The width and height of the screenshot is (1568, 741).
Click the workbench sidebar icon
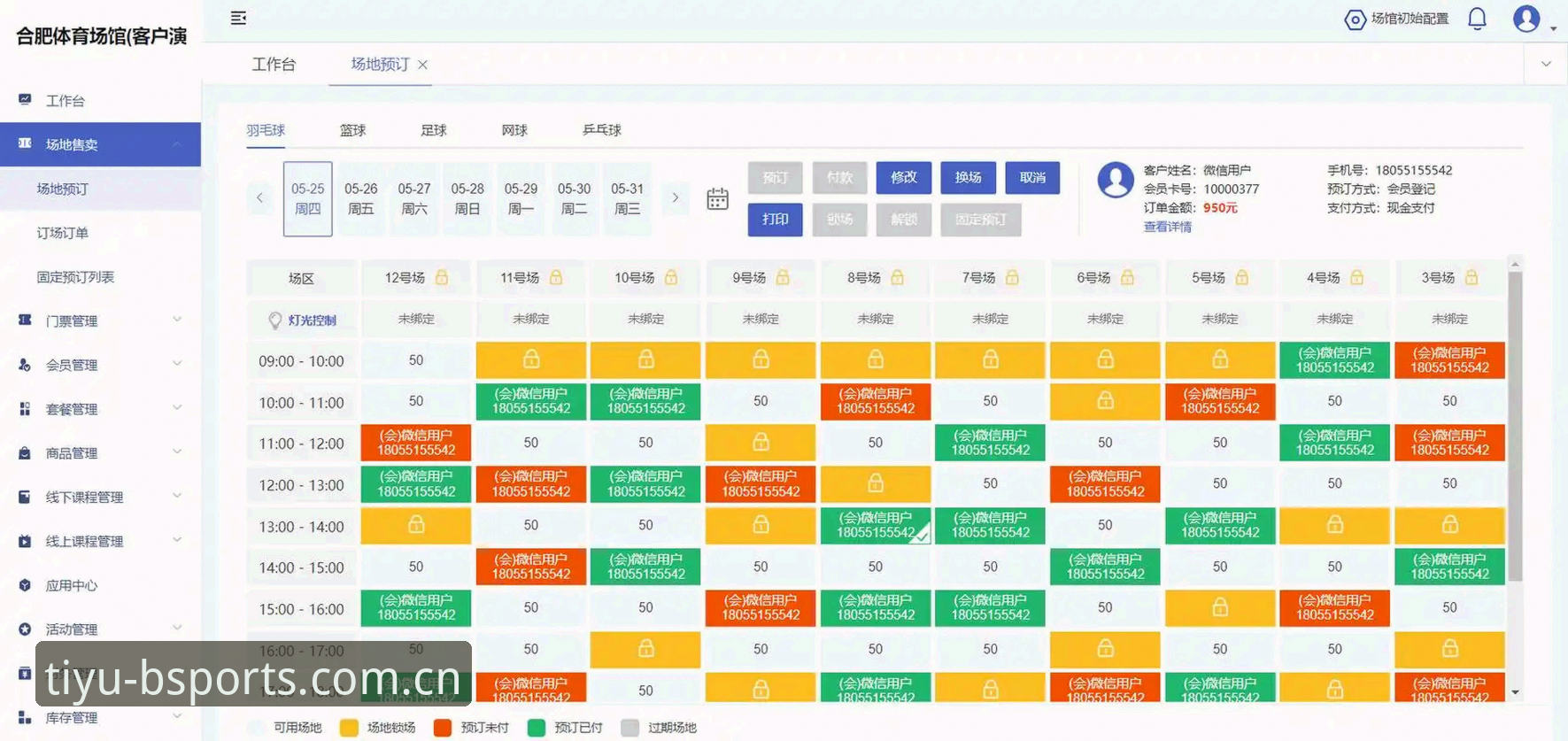25,100
